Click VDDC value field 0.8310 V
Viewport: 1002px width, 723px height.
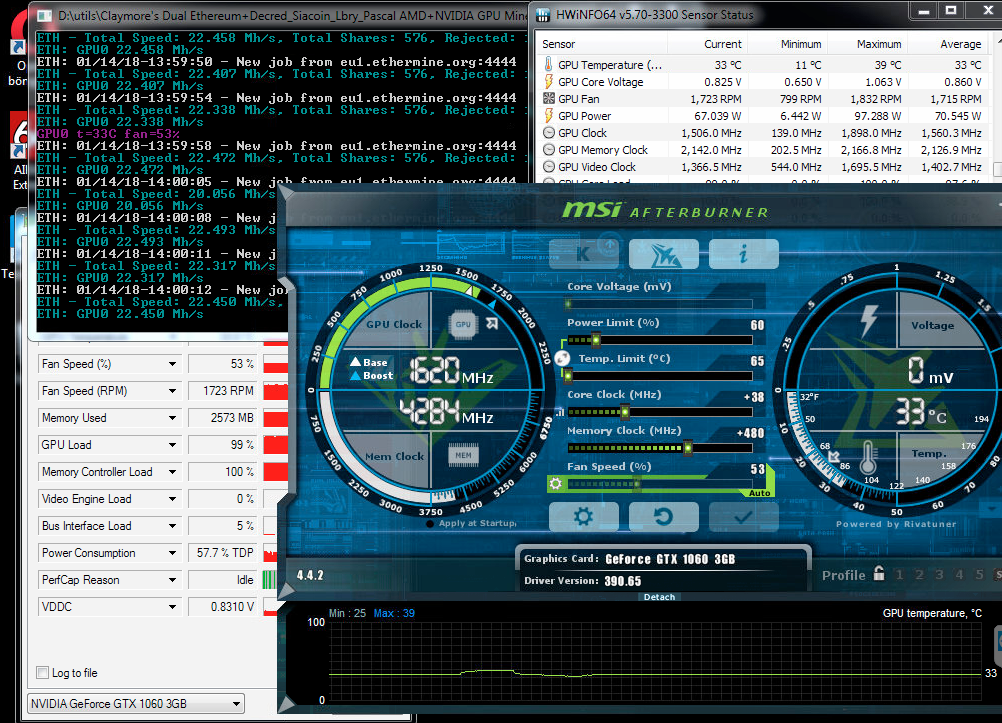222,607
